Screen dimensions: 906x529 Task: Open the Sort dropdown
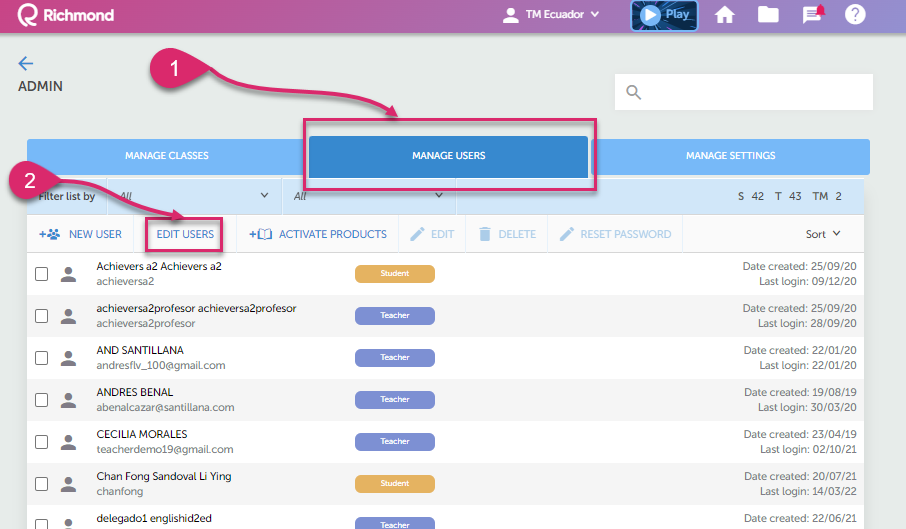click(x=823, y=234)
